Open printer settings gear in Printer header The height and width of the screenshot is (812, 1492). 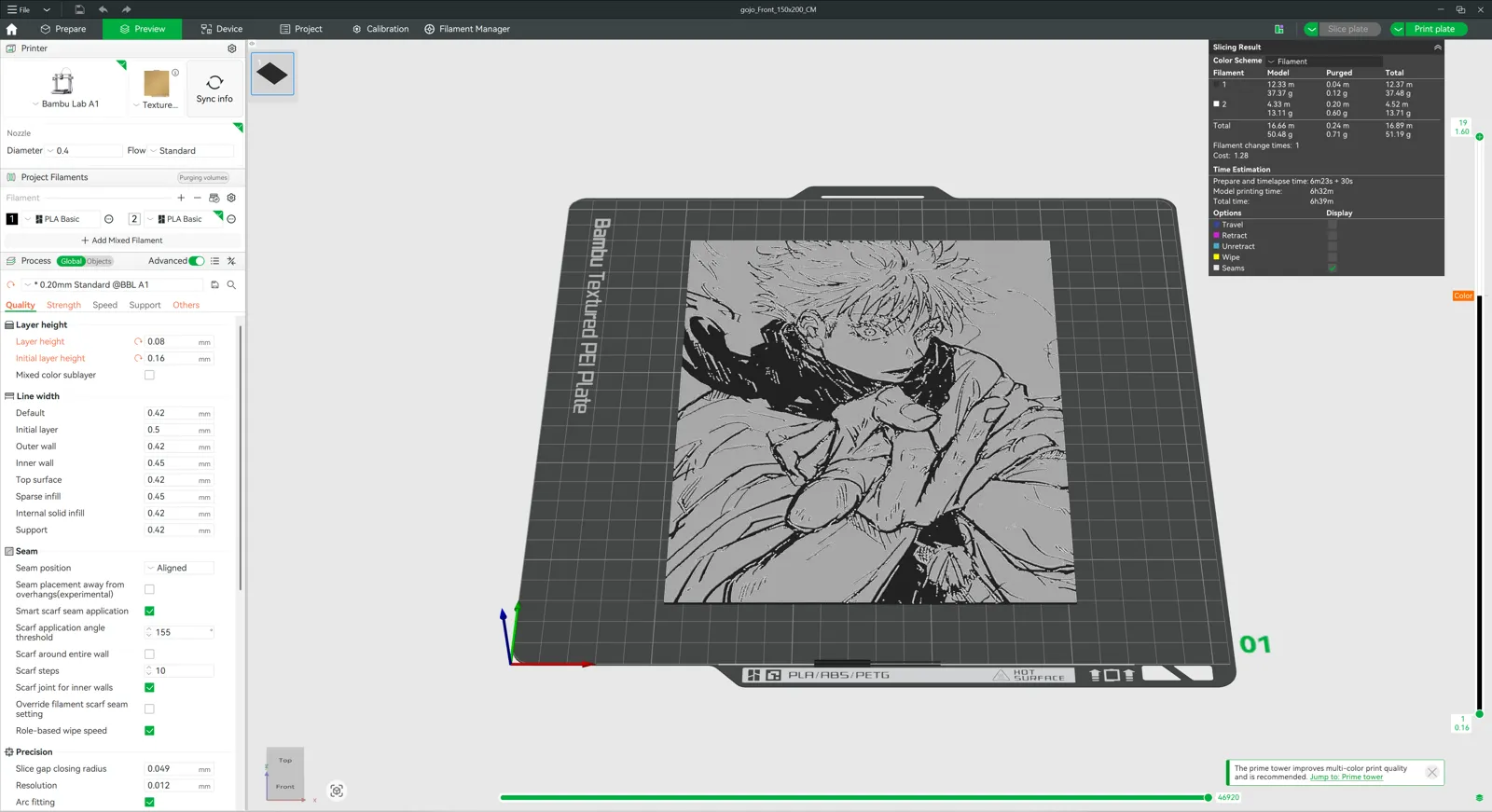232,48
